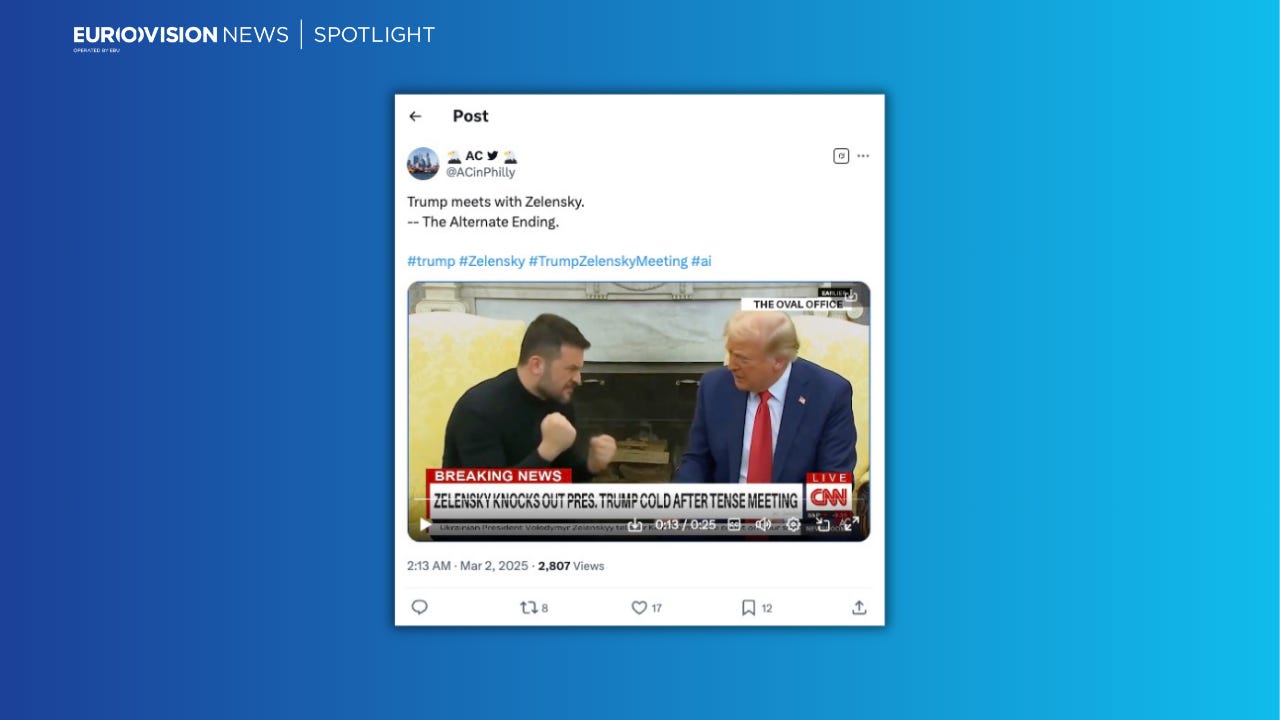Open the Grok icon next to the more menu
Viewport: 1280px width, 720px height.
tap(841, 156)
